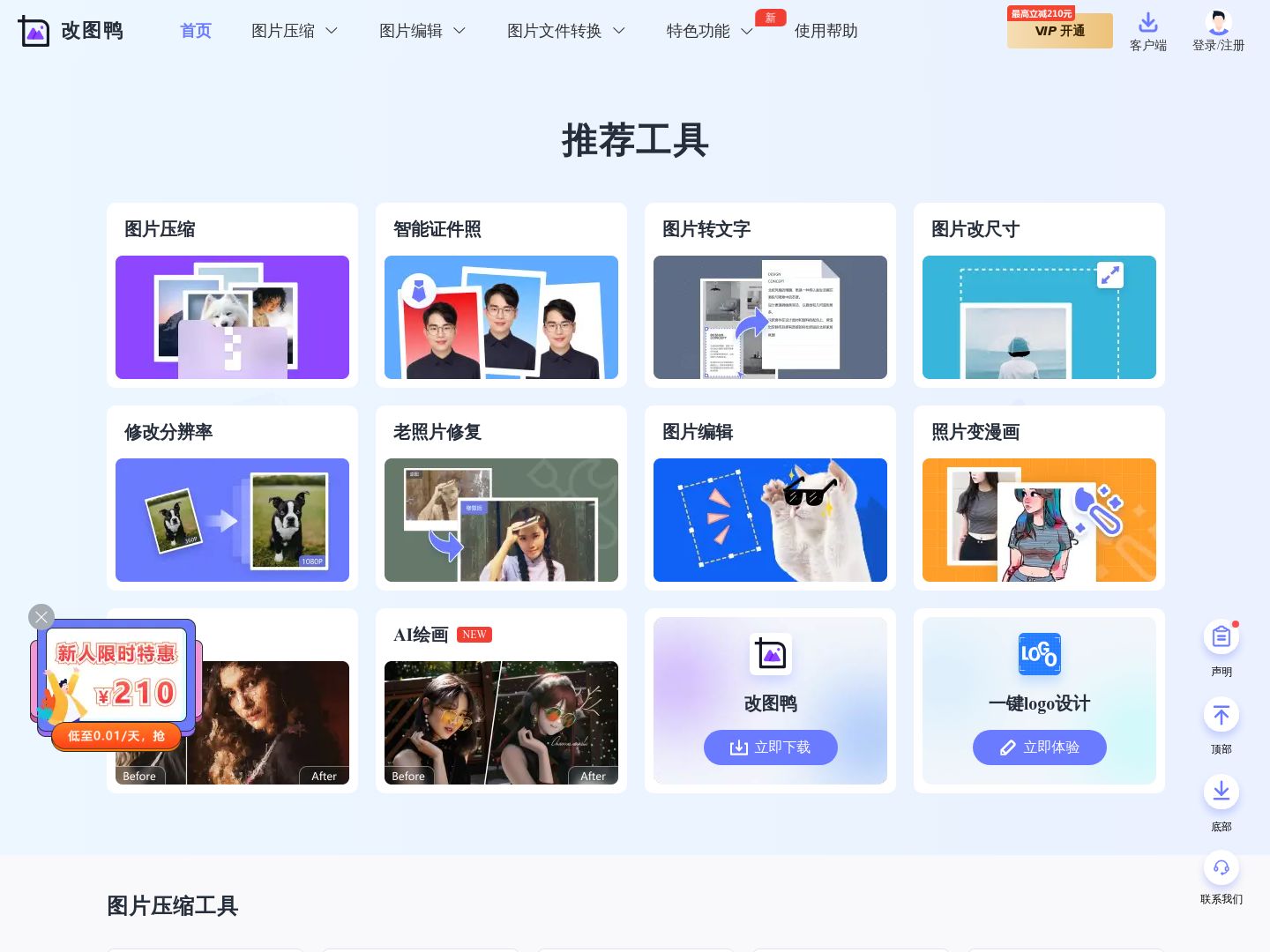The image size is (1270, 952).
Task: Jump to bottom with 底部 arrow icon
Action: 1221,792
